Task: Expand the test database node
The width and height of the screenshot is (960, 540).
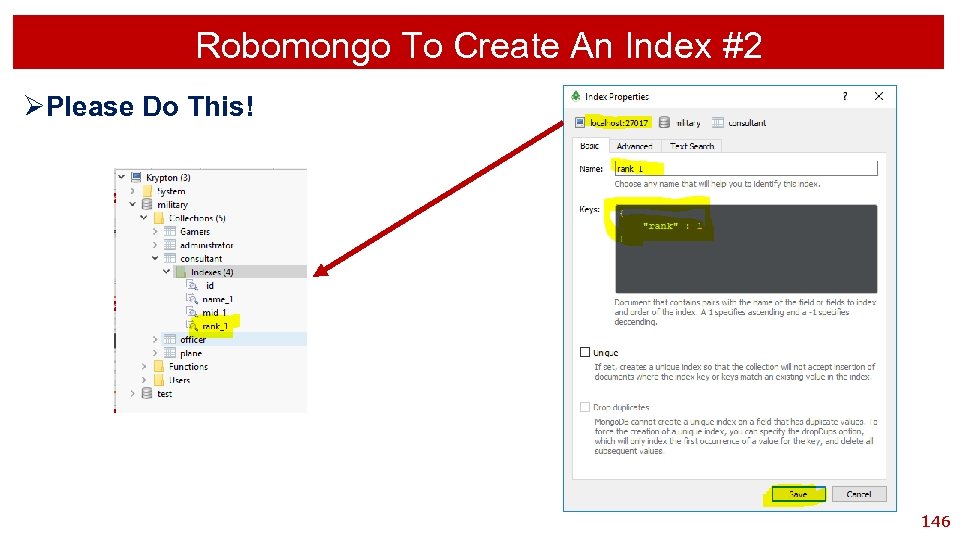Action: (x=132, y=393)
